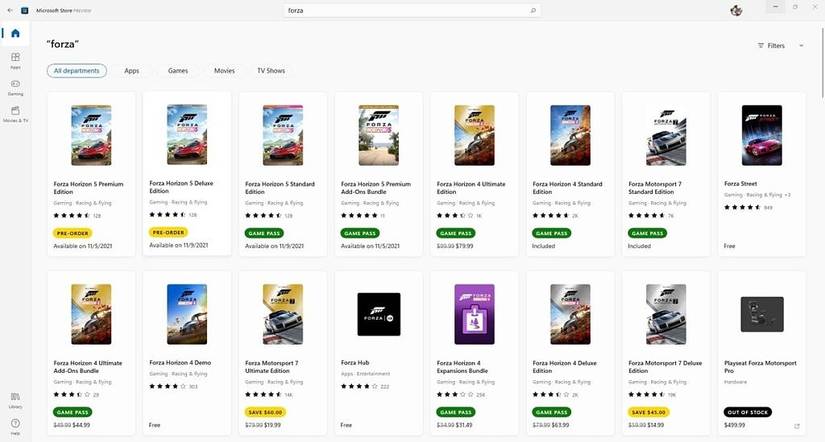
Task: Click GAME PASS badge on Horizon 4 Ultimate Edition
Action: coord(456,233)
